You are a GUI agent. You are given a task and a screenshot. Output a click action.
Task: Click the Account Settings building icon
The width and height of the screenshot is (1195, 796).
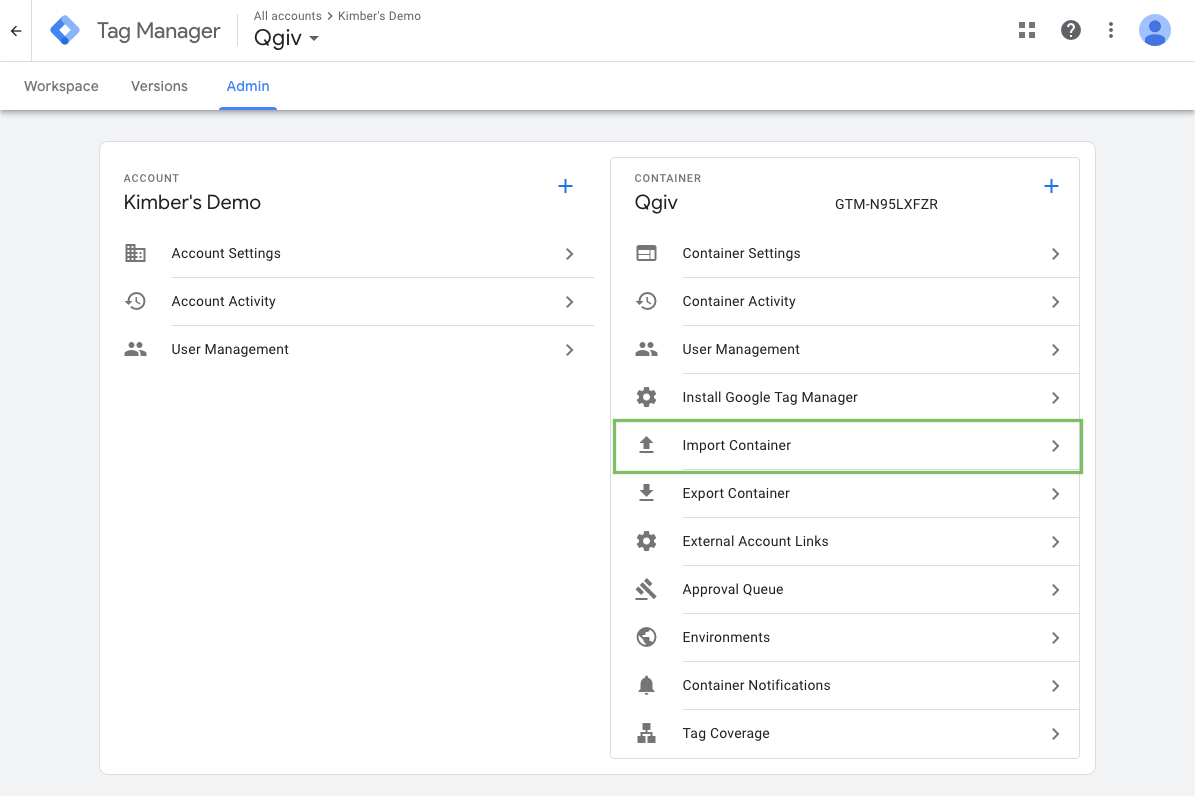click(136, 253)
